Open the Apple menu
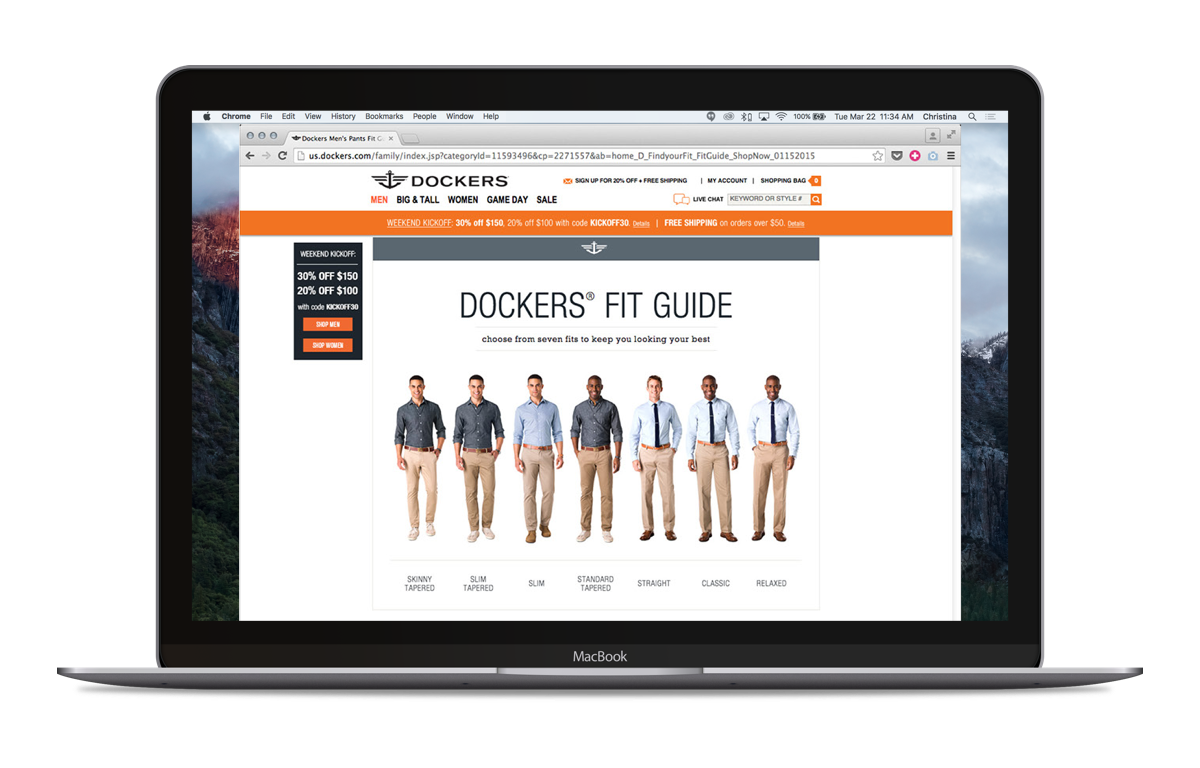Screen dimensions: 1200x768 coord(207,117)
